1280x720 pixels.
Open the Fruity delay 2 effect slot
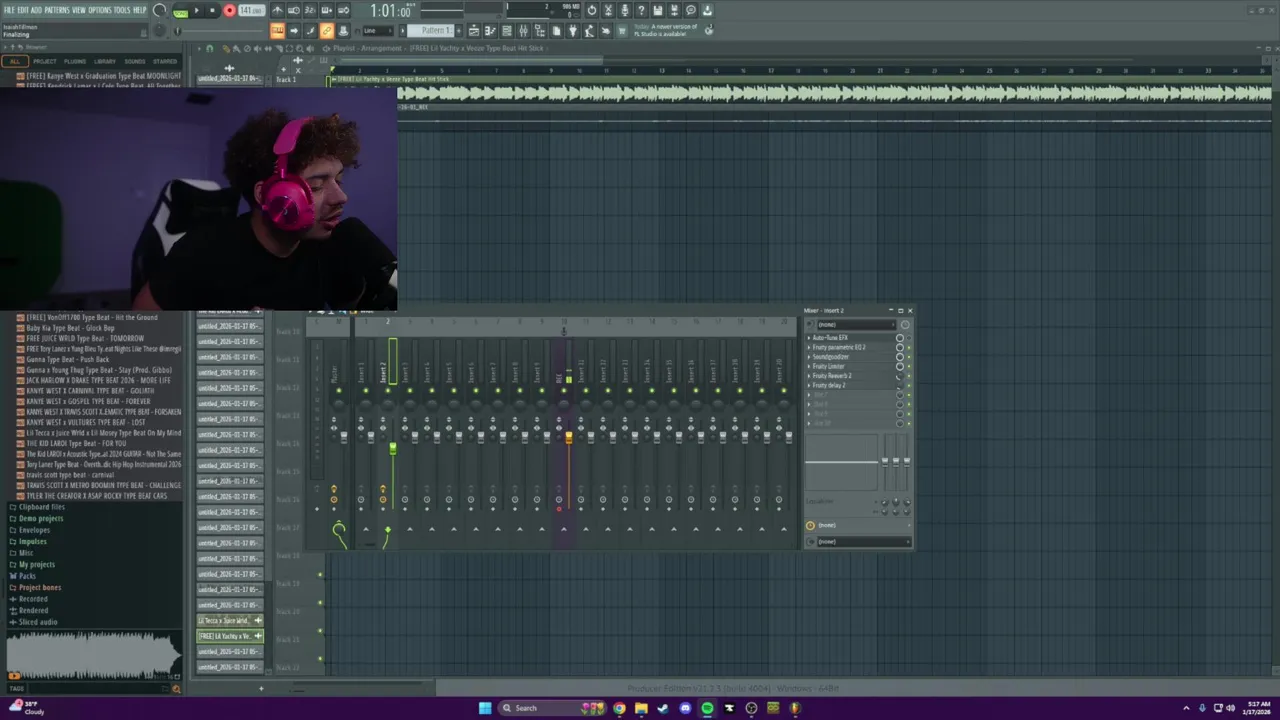pos(829,385)
